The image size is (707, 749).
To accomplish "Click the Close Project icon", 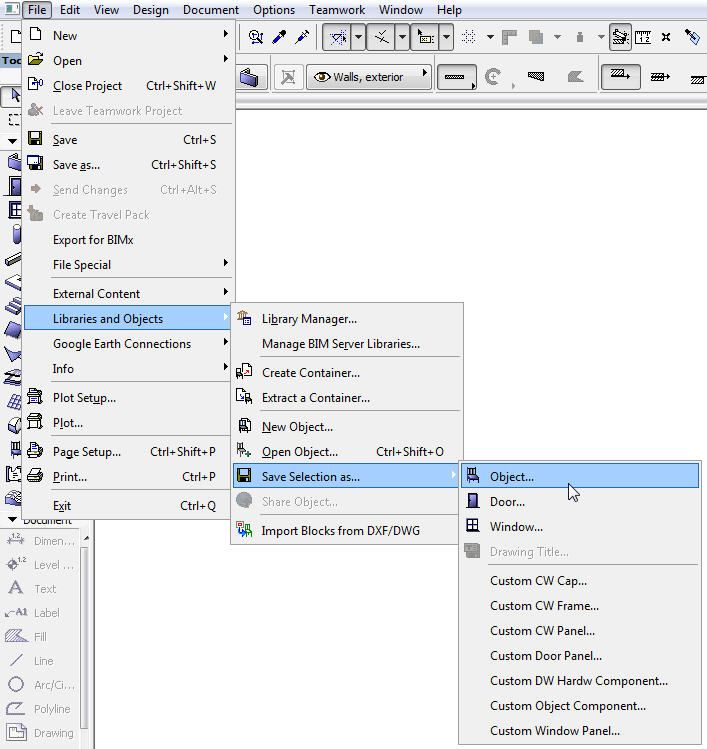I will click(35, 85).
